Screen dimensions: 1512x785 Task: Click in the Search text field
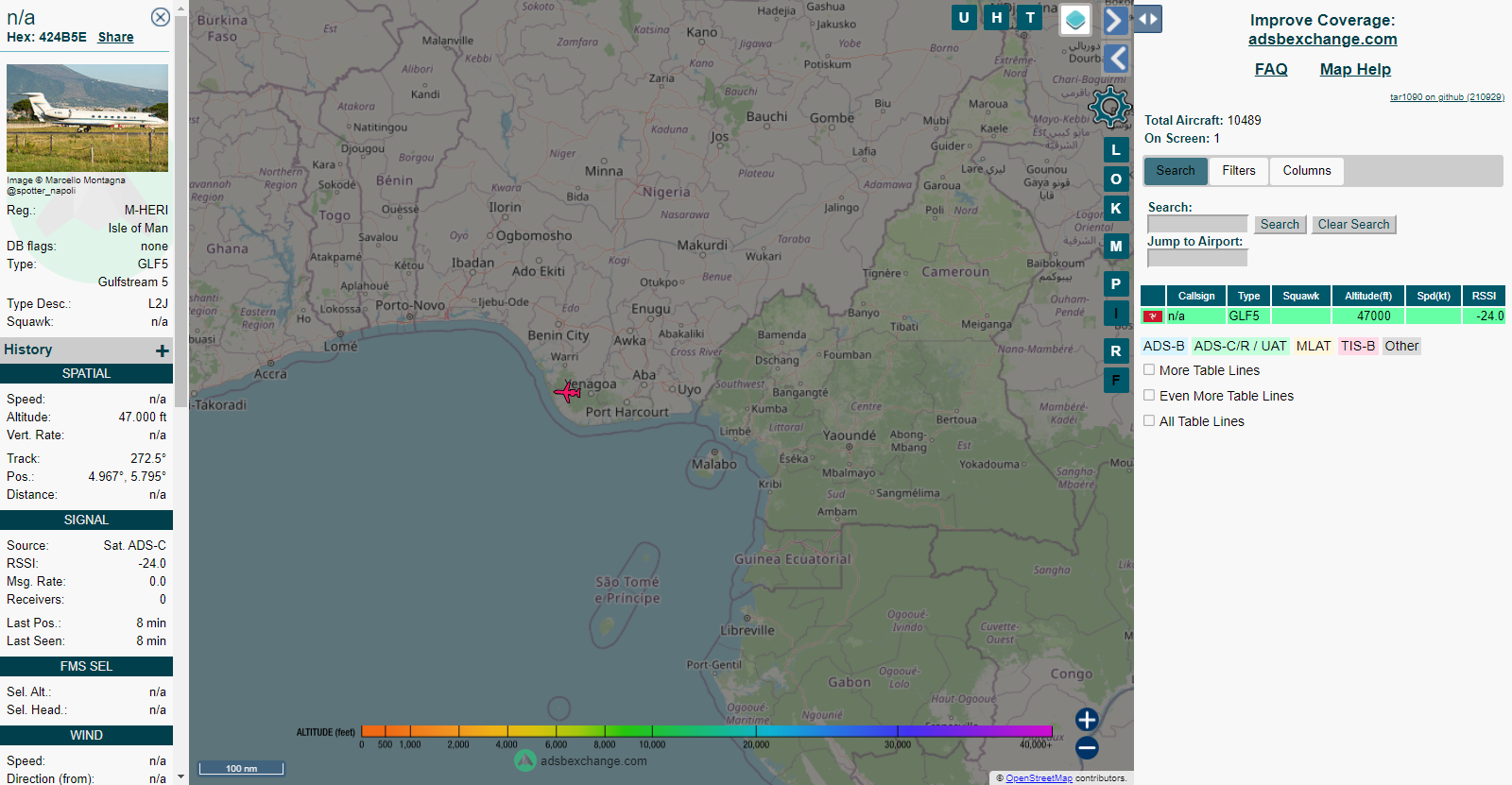click(x=1197, y=224)
